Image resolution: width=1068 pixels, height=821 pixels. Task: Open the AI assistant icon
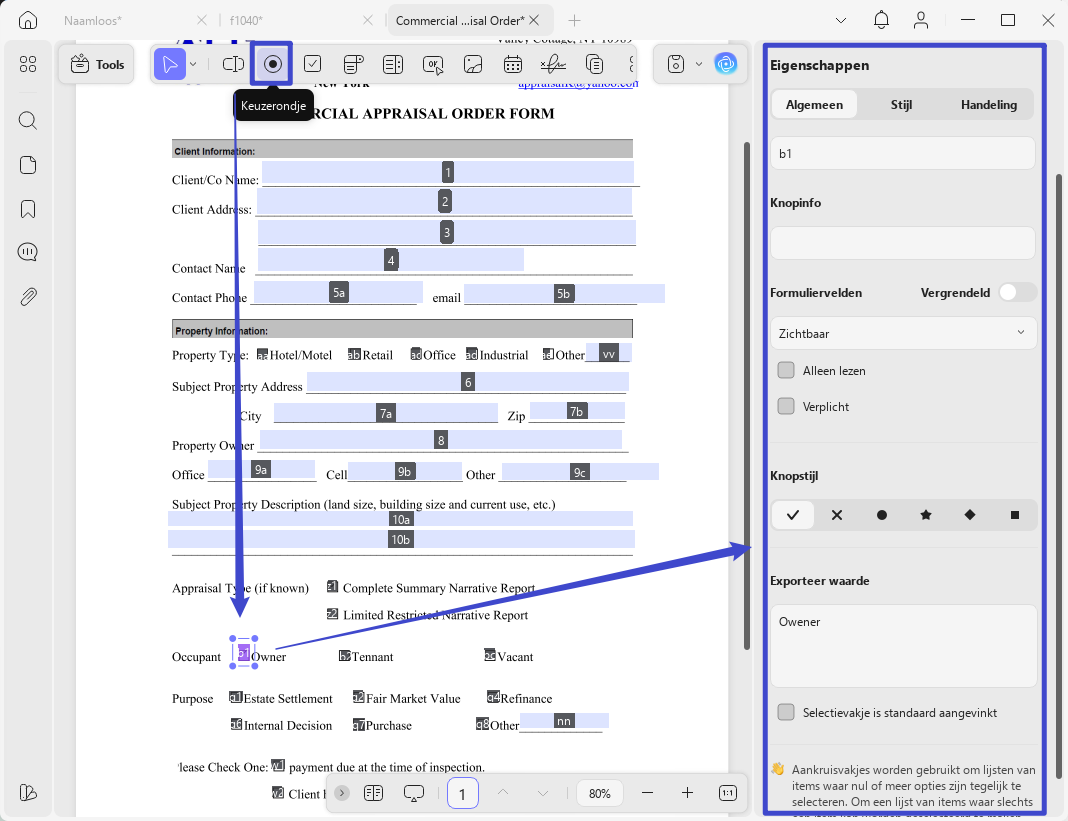(x=726, y=64)
